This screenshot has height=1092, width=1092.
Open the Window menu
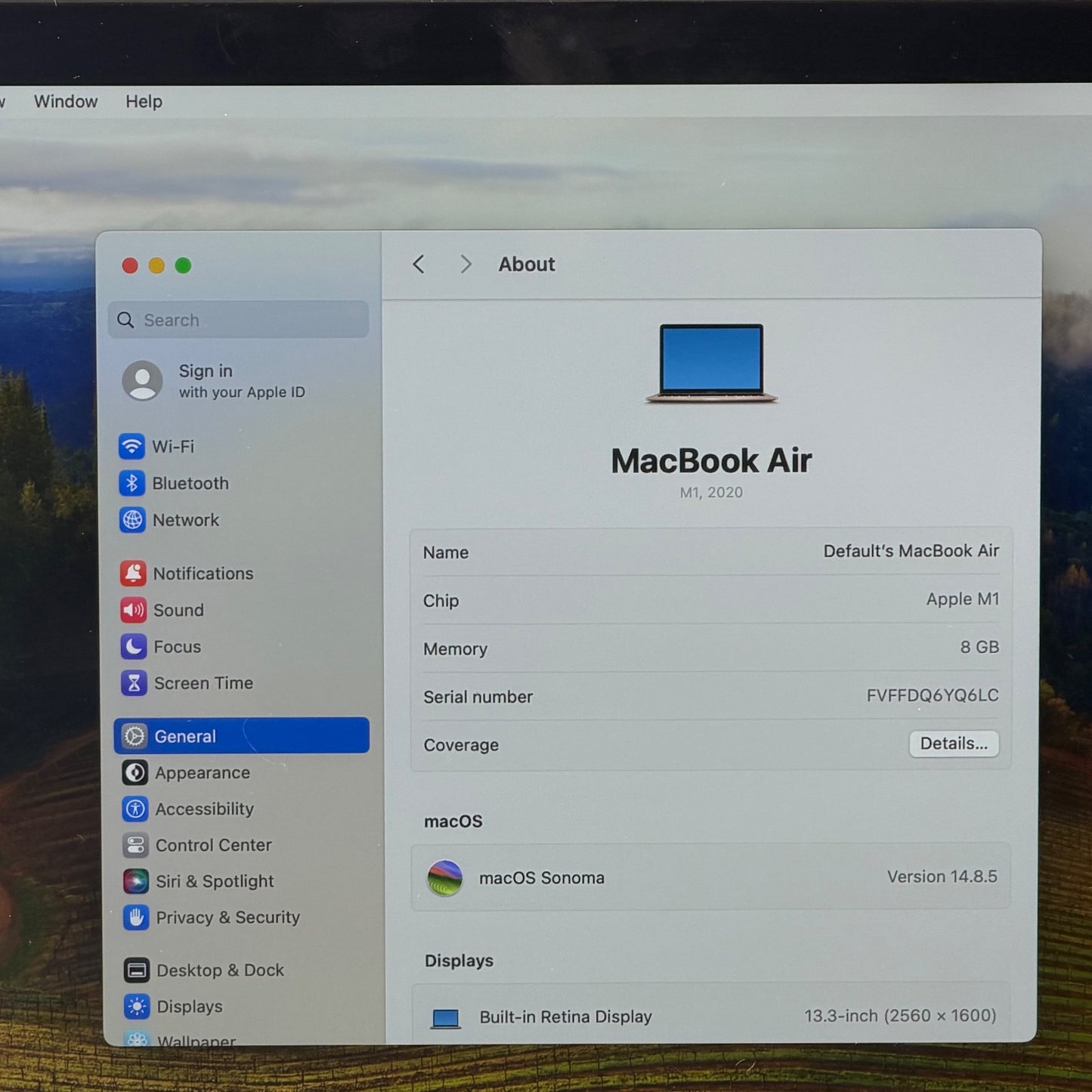point(66,101)
